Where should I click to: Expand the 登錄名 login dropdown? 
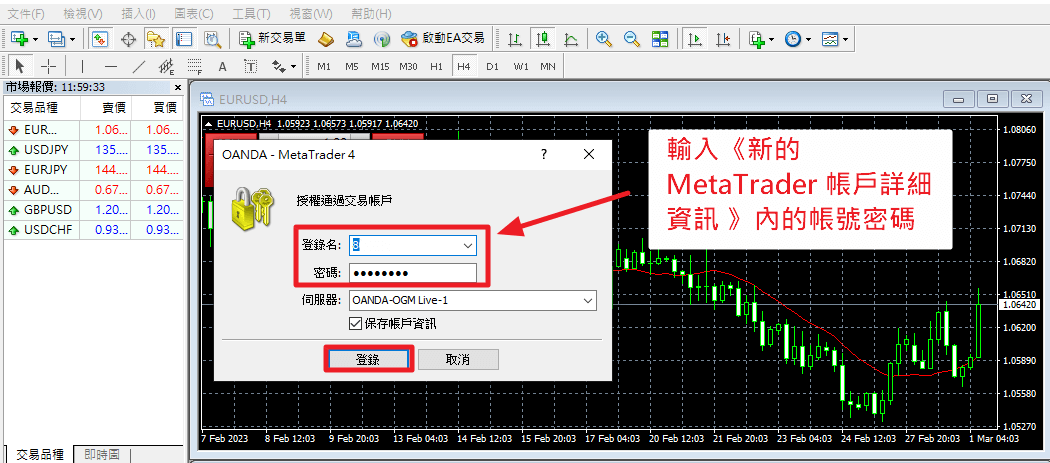point(467,246)
